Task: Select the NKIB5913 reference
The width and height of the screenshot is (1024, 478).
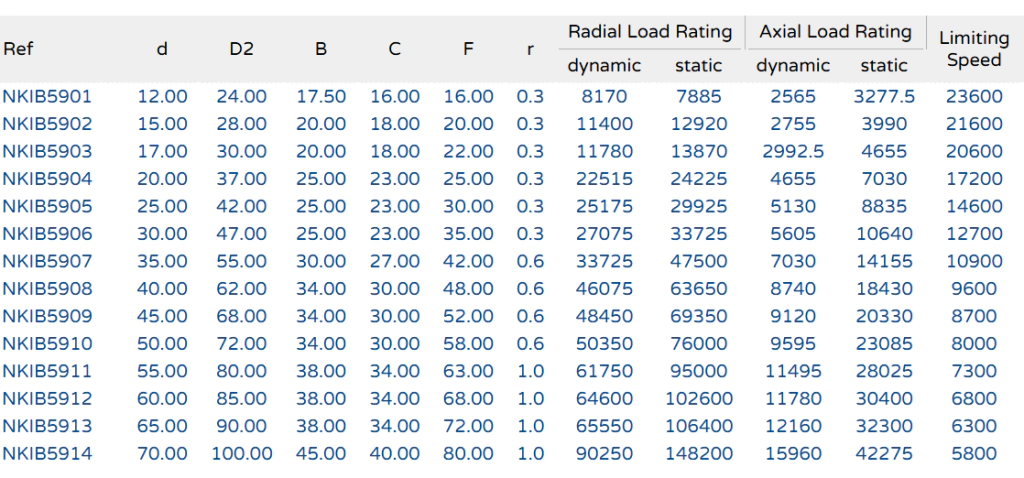Action: [x=47, y=426]
